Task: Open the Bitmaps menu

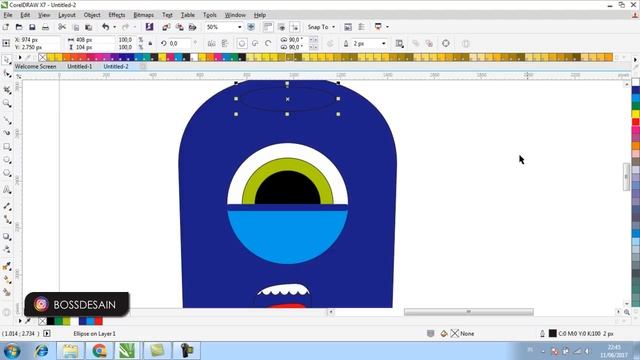Action: (144, 15)
